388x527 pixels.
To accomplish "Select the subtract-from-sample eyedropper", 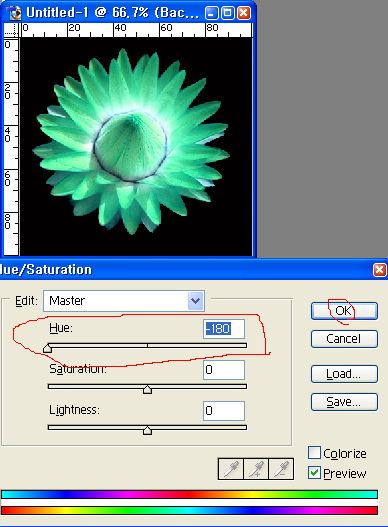I will click(281, 469).
